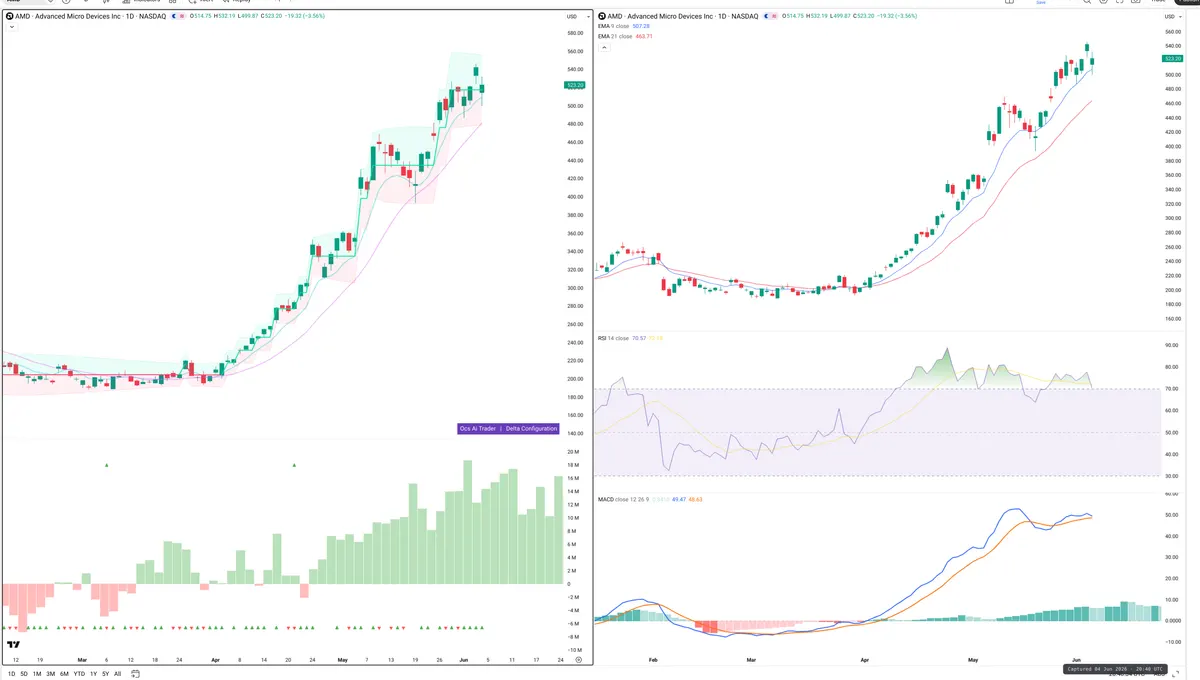Click the 580.00 label on left price axis

[575, 33]
